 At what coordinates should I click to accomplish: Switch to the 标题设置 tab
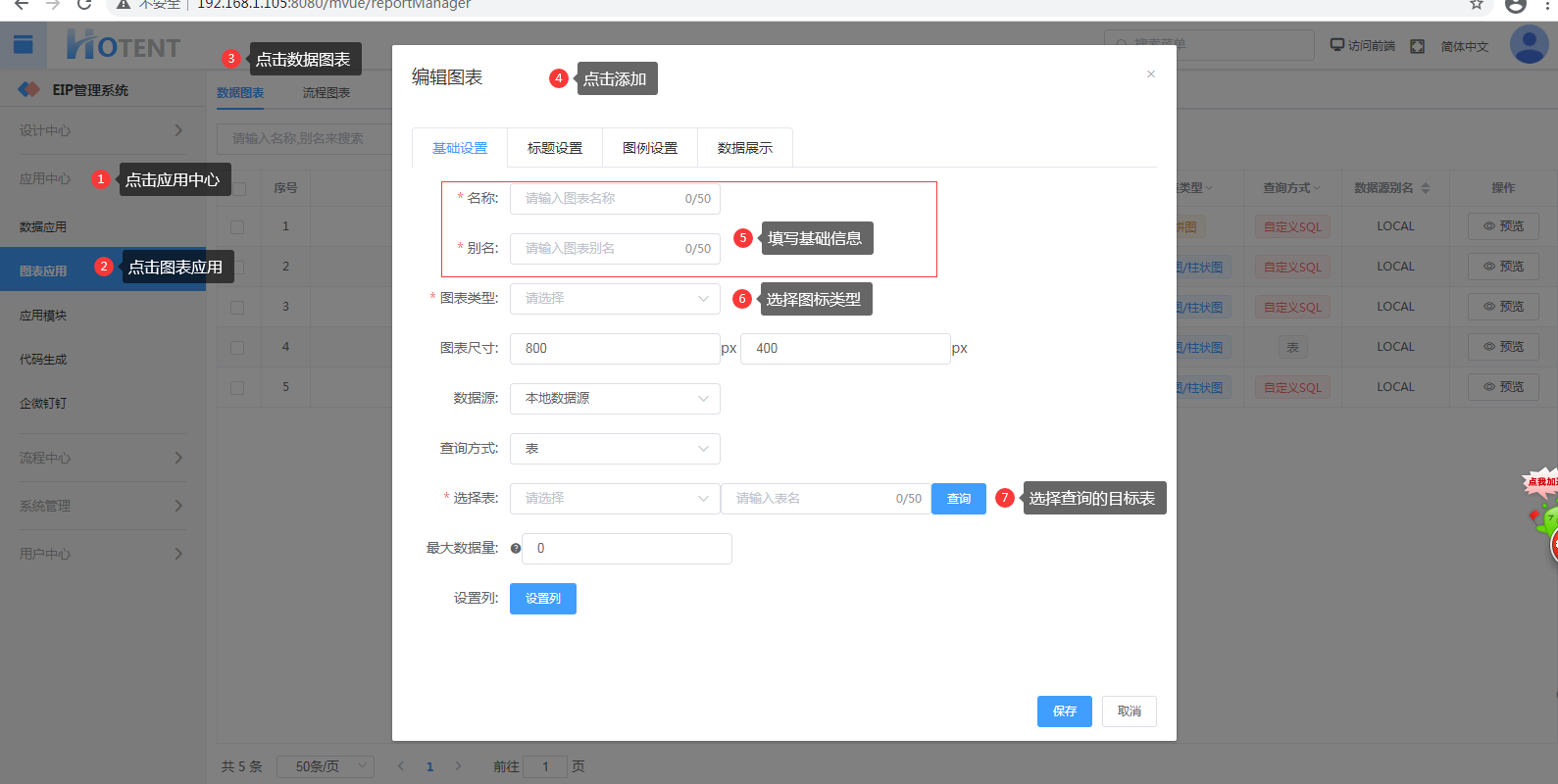click(555, 148)
